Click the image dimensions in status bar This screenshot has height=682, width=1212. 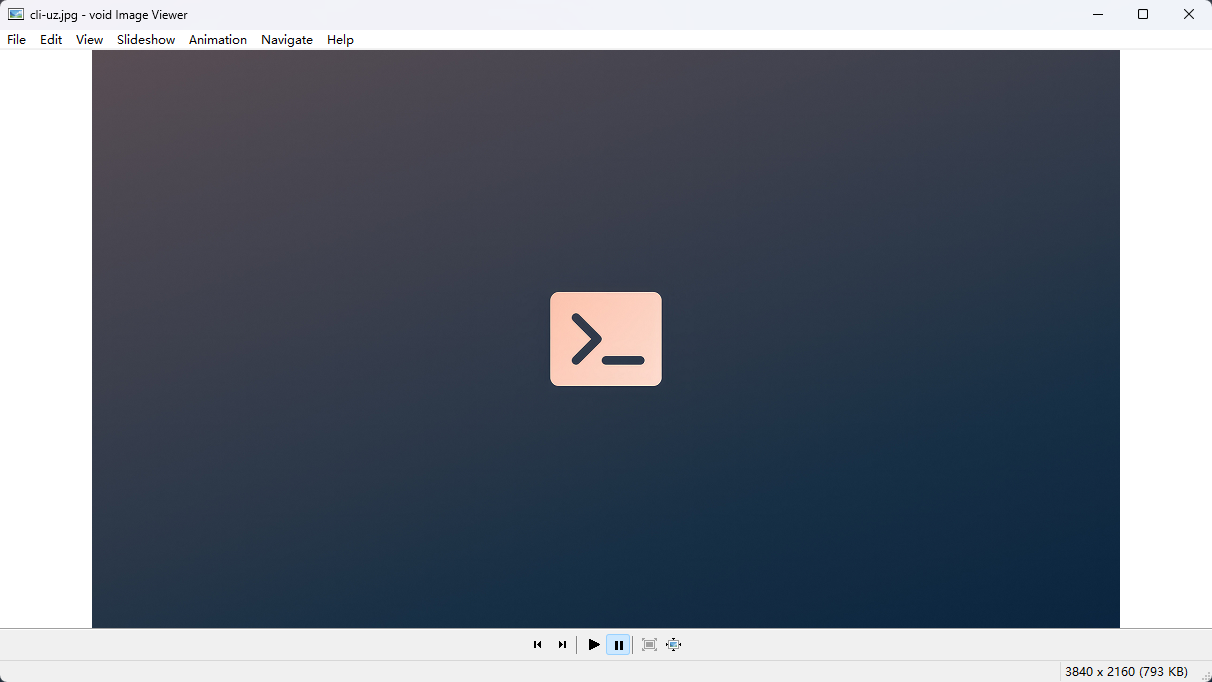coord(1126,672)
